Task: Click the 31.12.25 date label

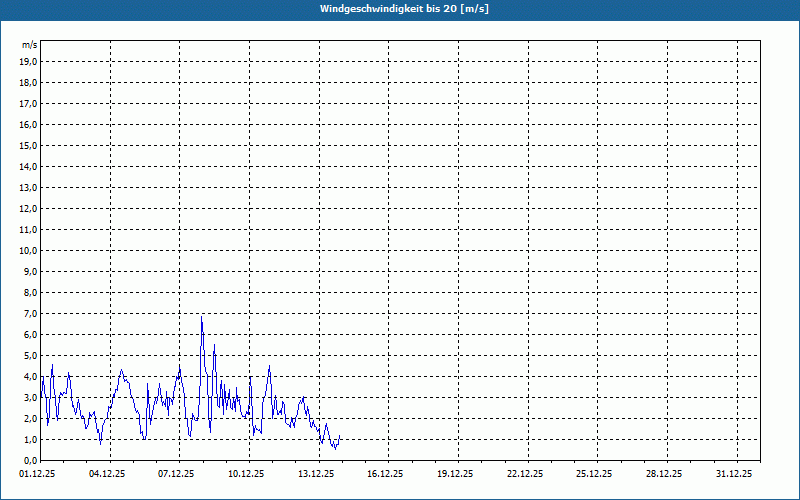Action: click(733, 474)
